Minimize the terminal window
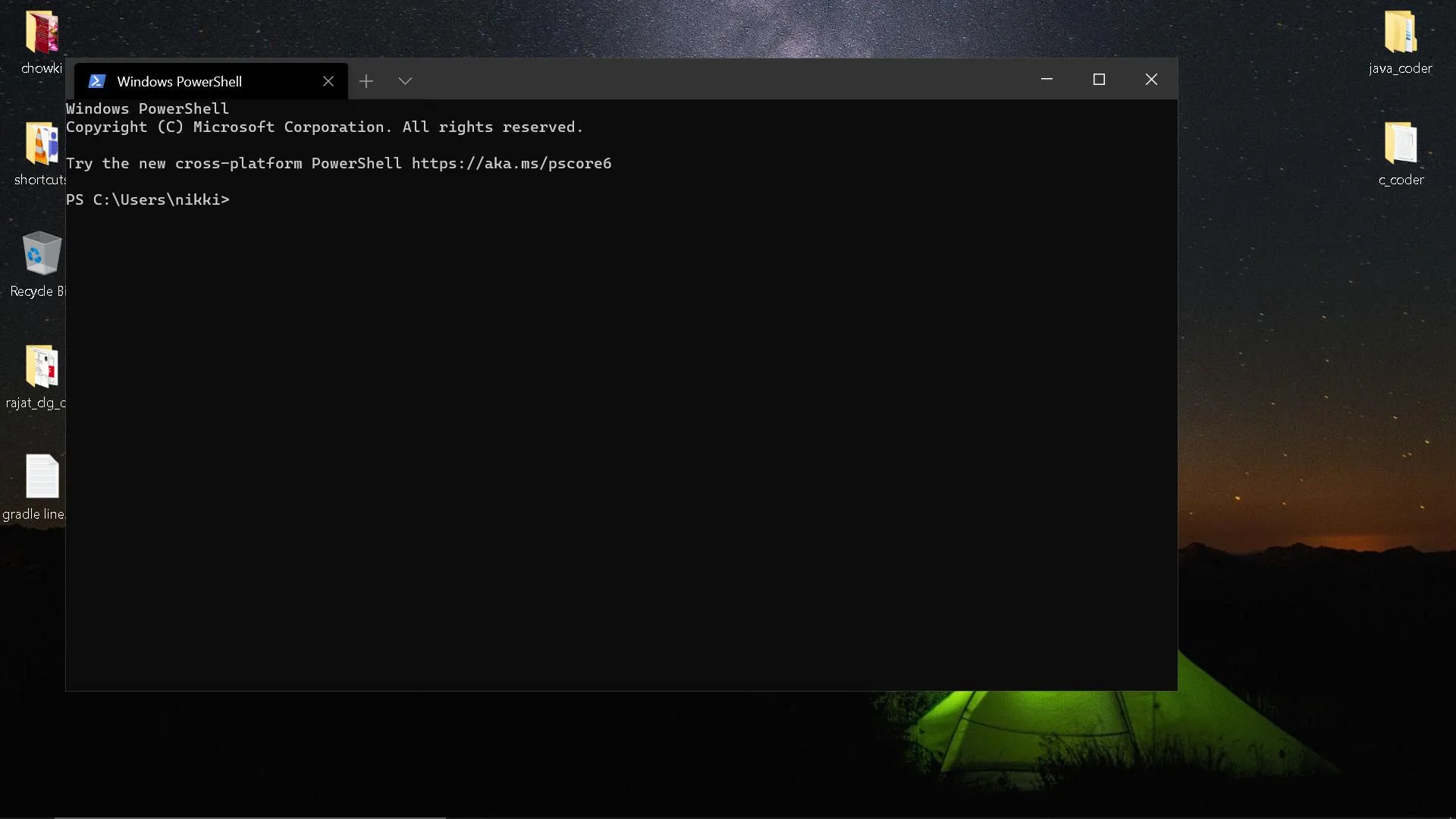Viewport: 1456px width, 819px height. [1046, 80]
